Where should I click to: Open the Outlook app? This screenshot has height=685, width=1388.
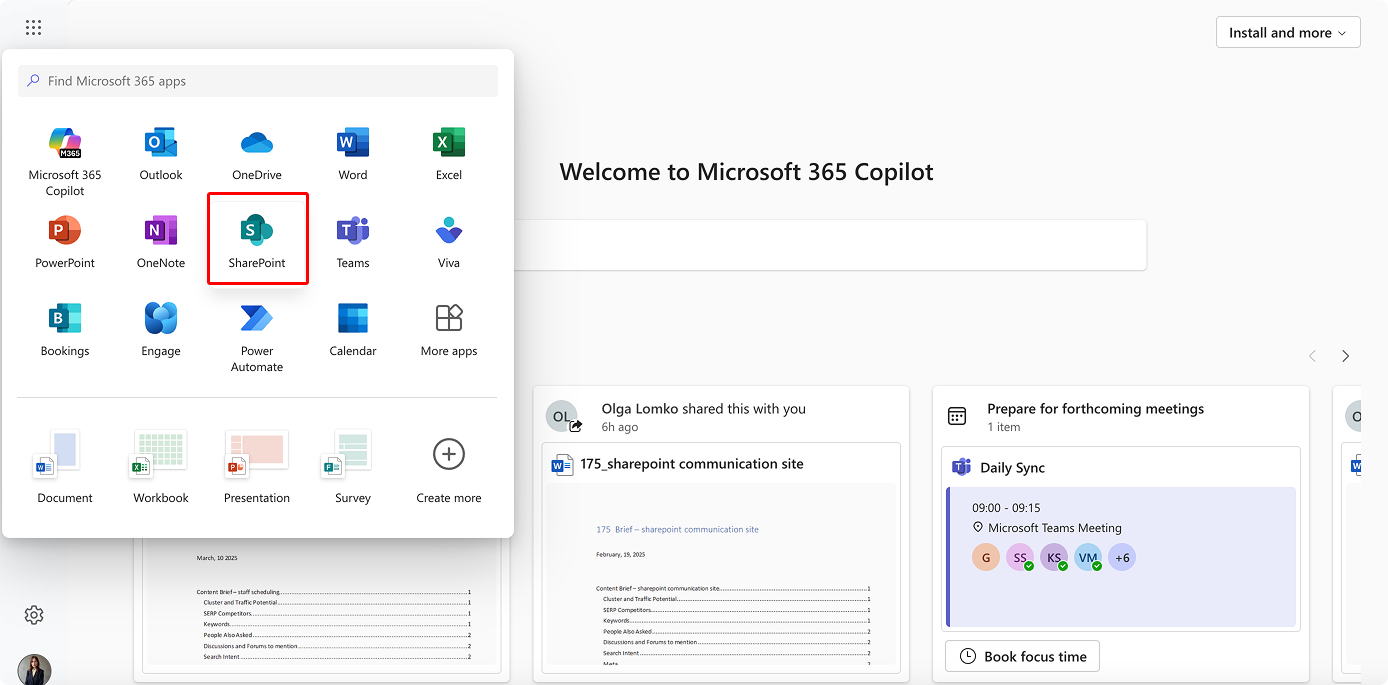click(160, 150)
